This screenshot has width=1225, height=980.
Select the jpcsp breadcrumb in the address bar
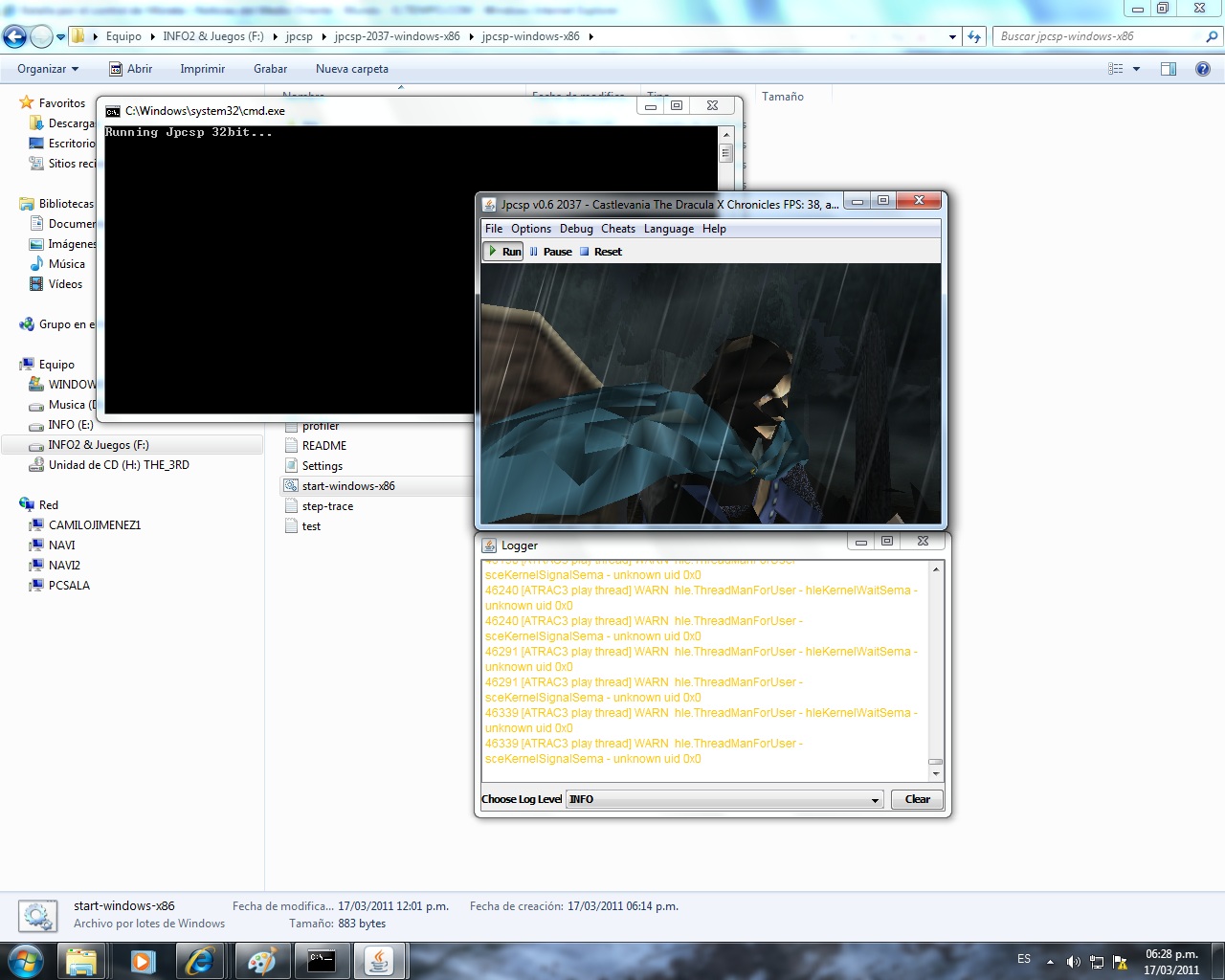click(x=299, y=36)
